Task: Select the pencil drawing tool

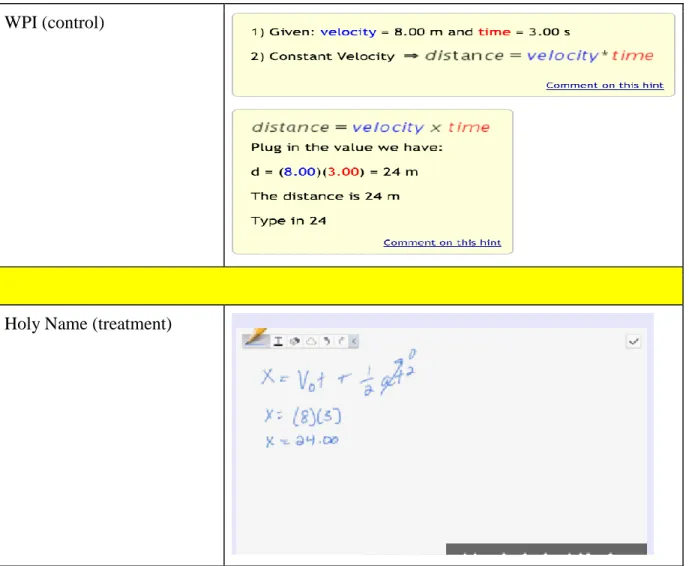Action: coord(256,340)
